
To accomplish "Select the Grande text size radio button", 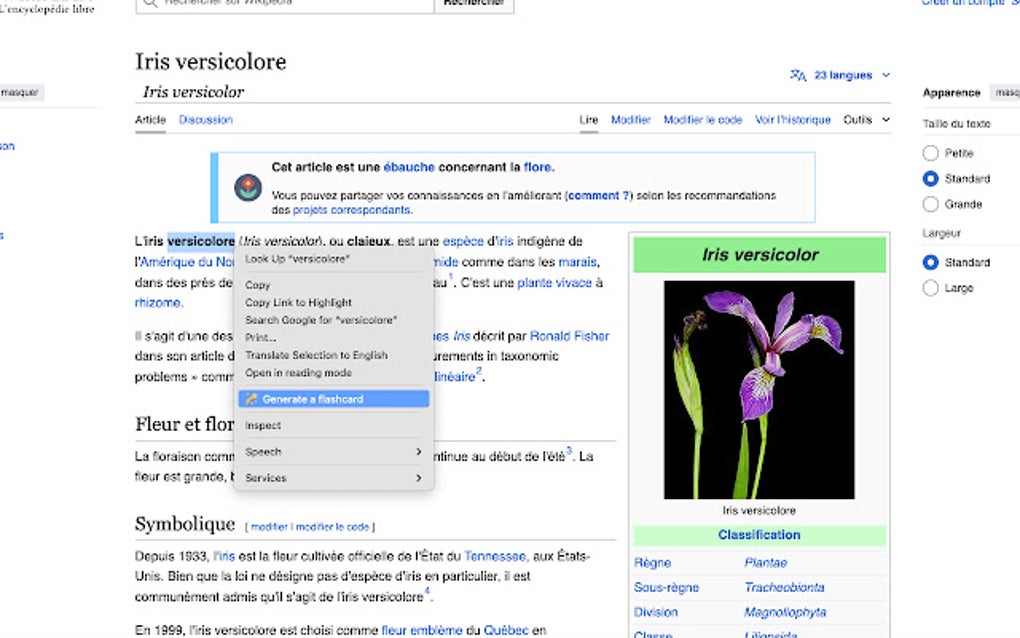I will 930,204.
